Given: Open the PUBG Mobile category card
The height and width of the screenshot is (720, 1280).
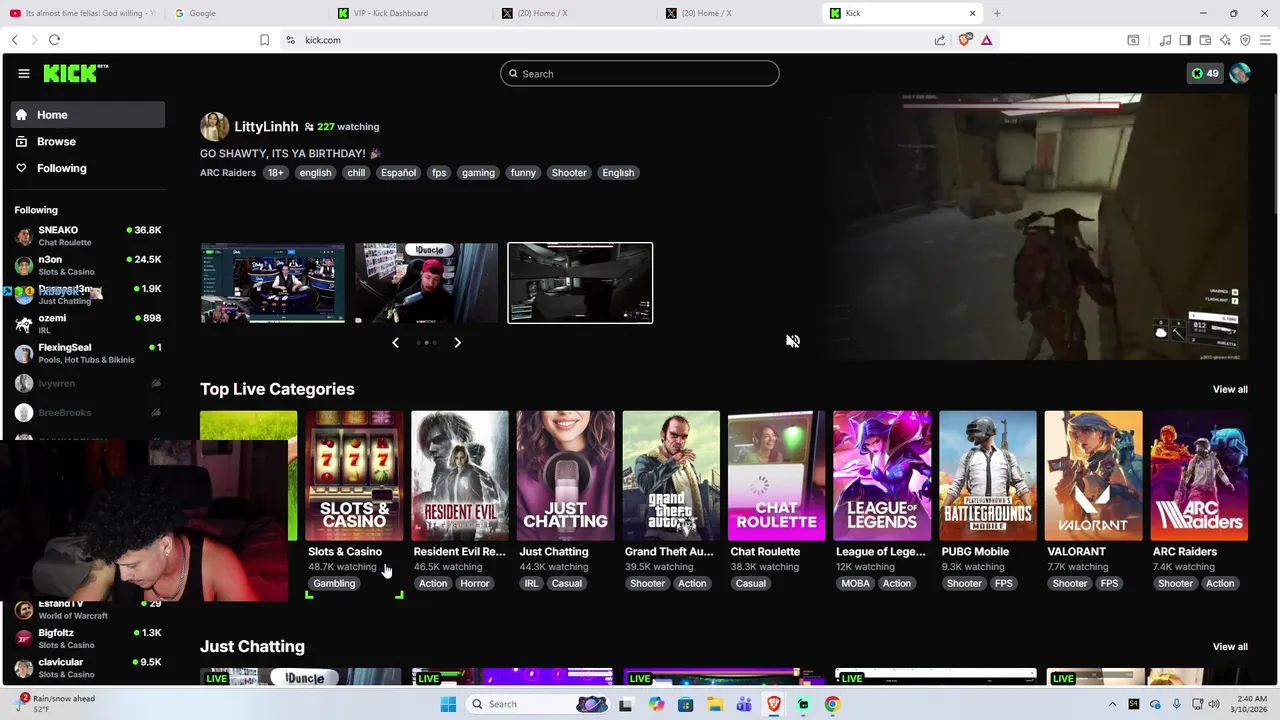Looking at the screenshot, I should click(x=988, y=476).
